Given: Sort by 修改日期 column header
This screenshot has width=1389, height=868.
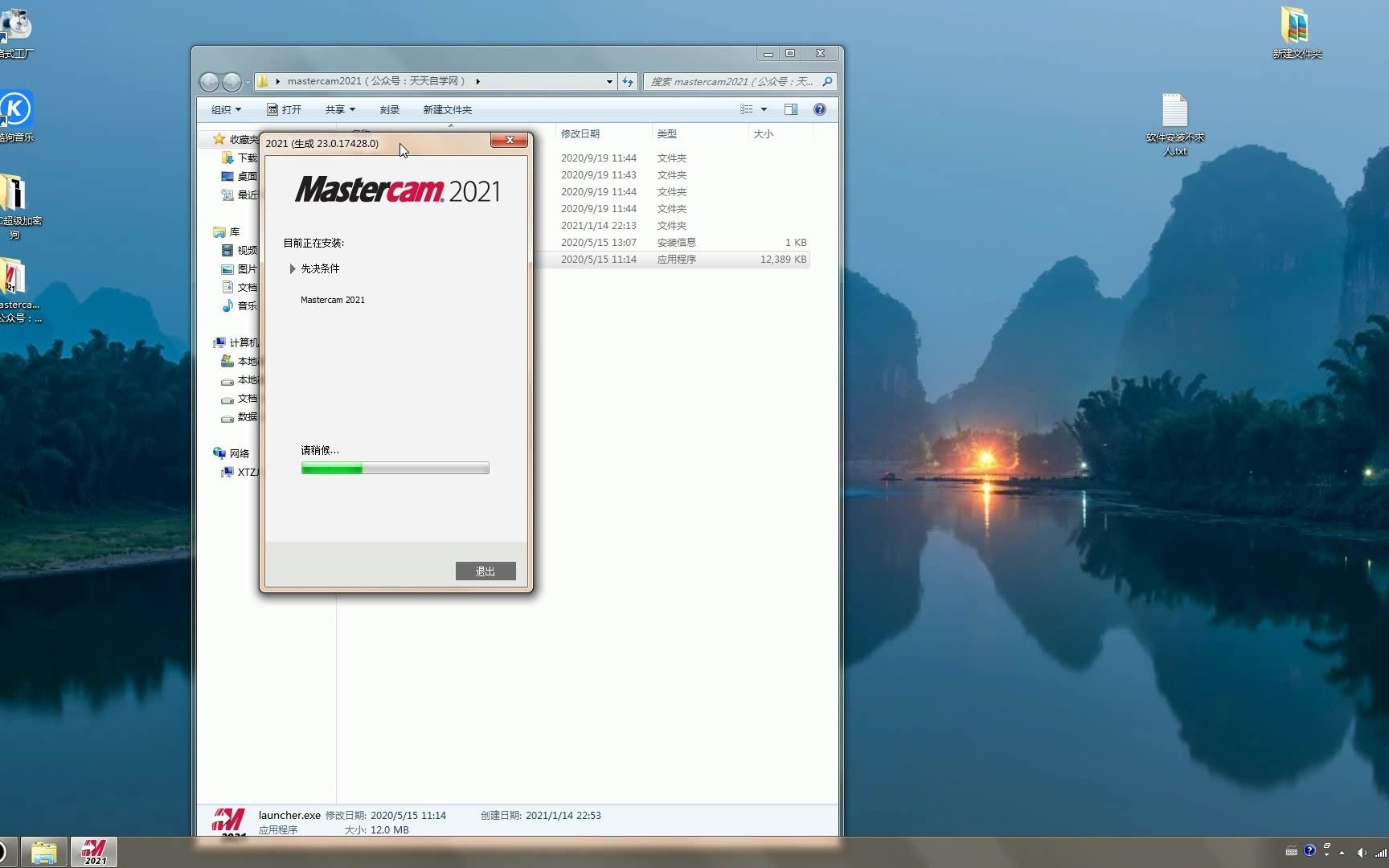Looking at the screenshot, I should 580,133.
